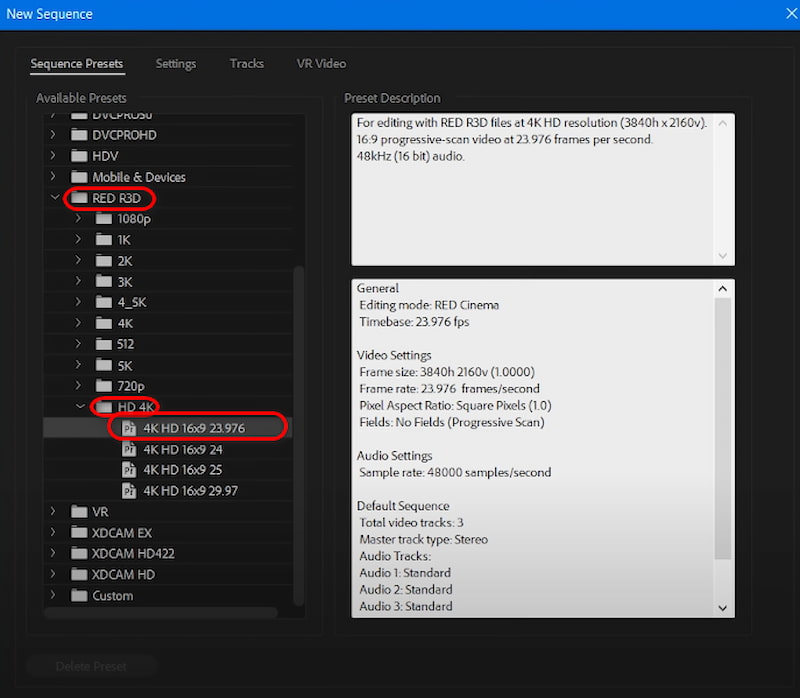Expand the HDV folder chevron

[53, 156]
